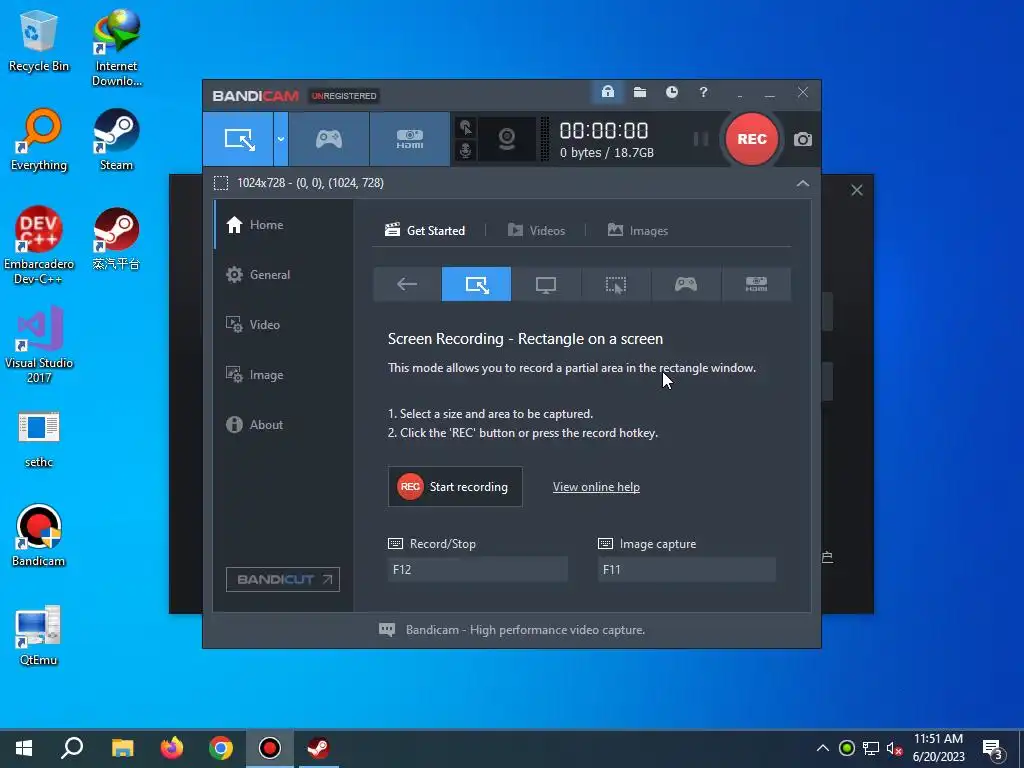Toggle microphone recording icon
The image size is (1024, 768).
click(x=466, y=151)
